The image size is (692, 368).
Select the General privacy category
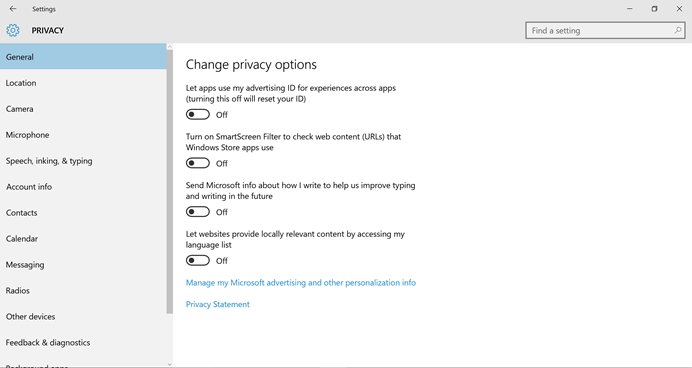point(83,57)
